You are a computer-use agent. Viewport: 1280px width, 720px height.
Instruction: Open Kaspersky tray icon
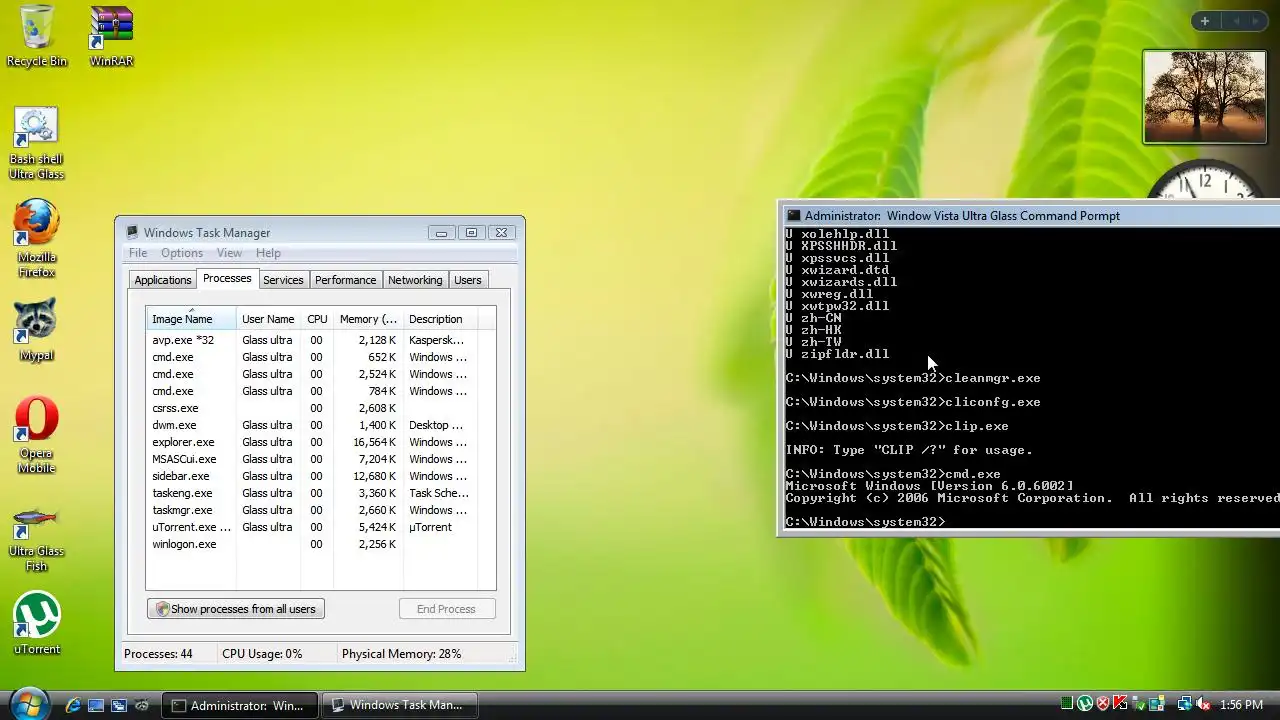point(1121,704)
